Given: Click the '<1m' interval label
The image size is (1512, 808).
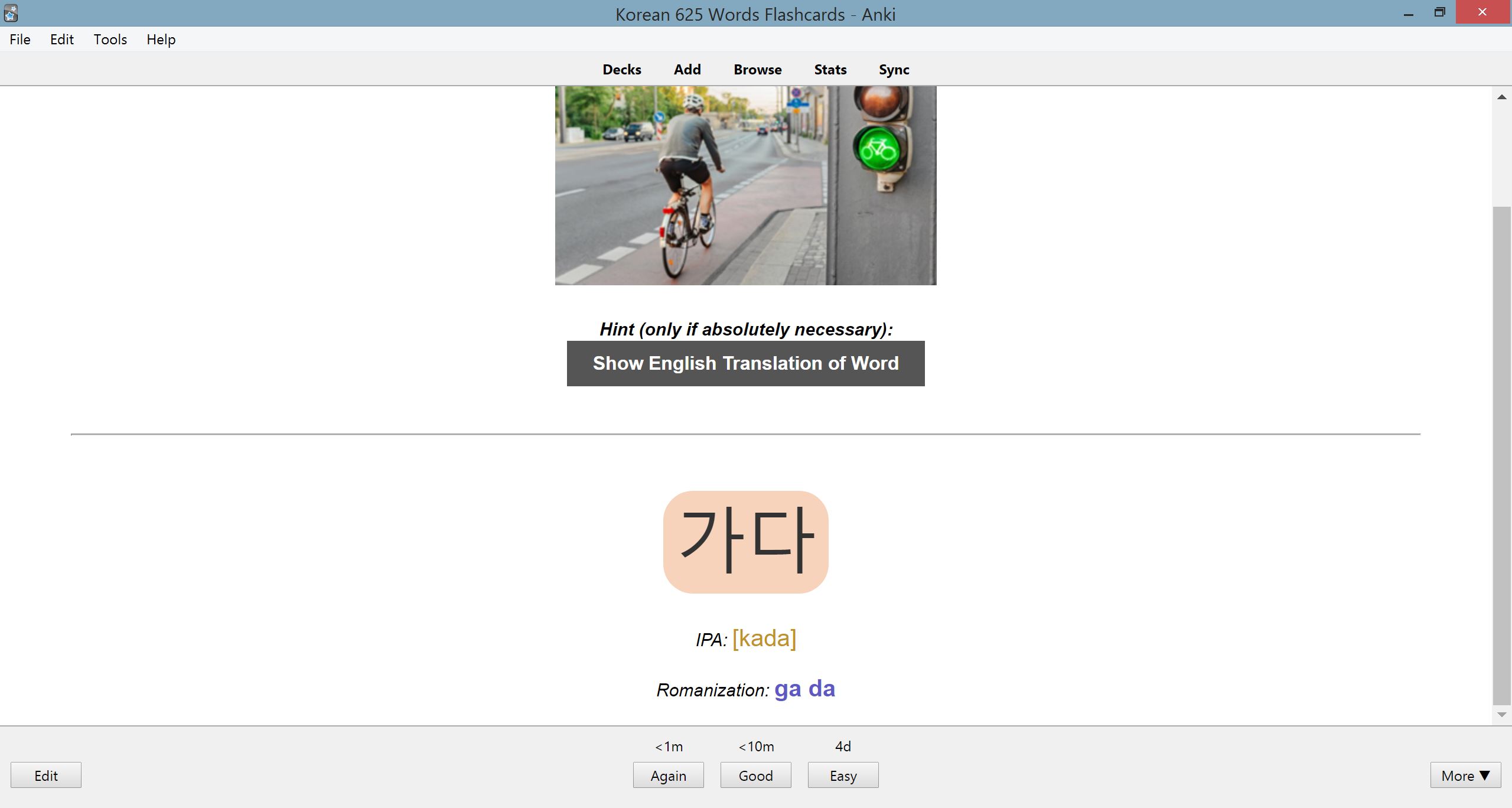Looking at the screenshot, I should click(669, 747).
